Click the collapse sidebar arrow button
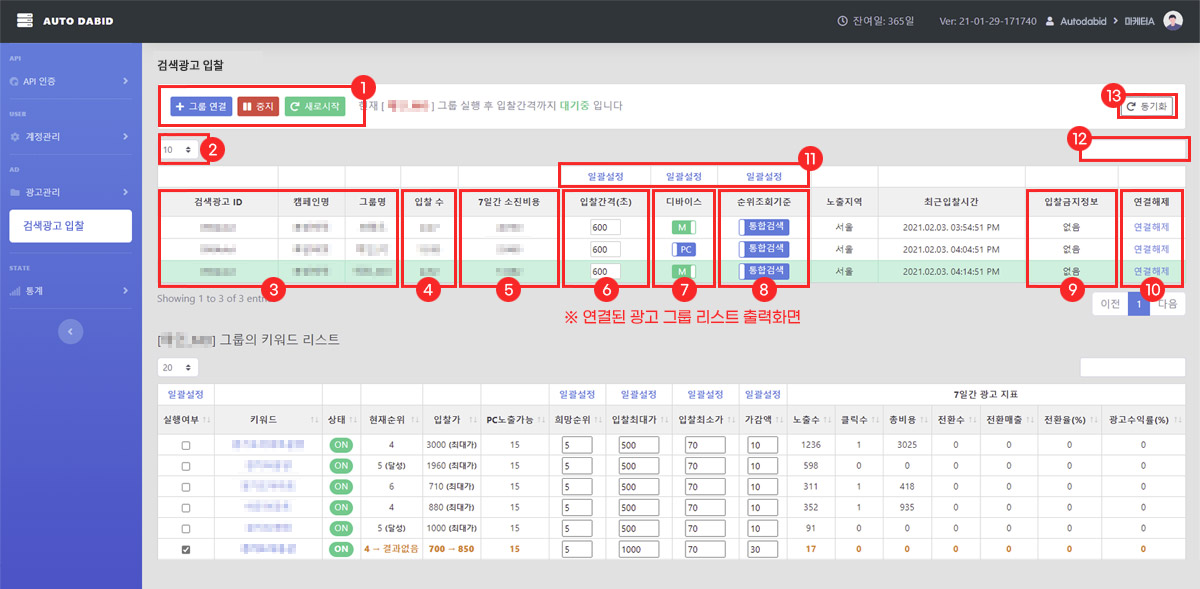This screenshot has height=589, width=1200. click(x=70, y=331)
